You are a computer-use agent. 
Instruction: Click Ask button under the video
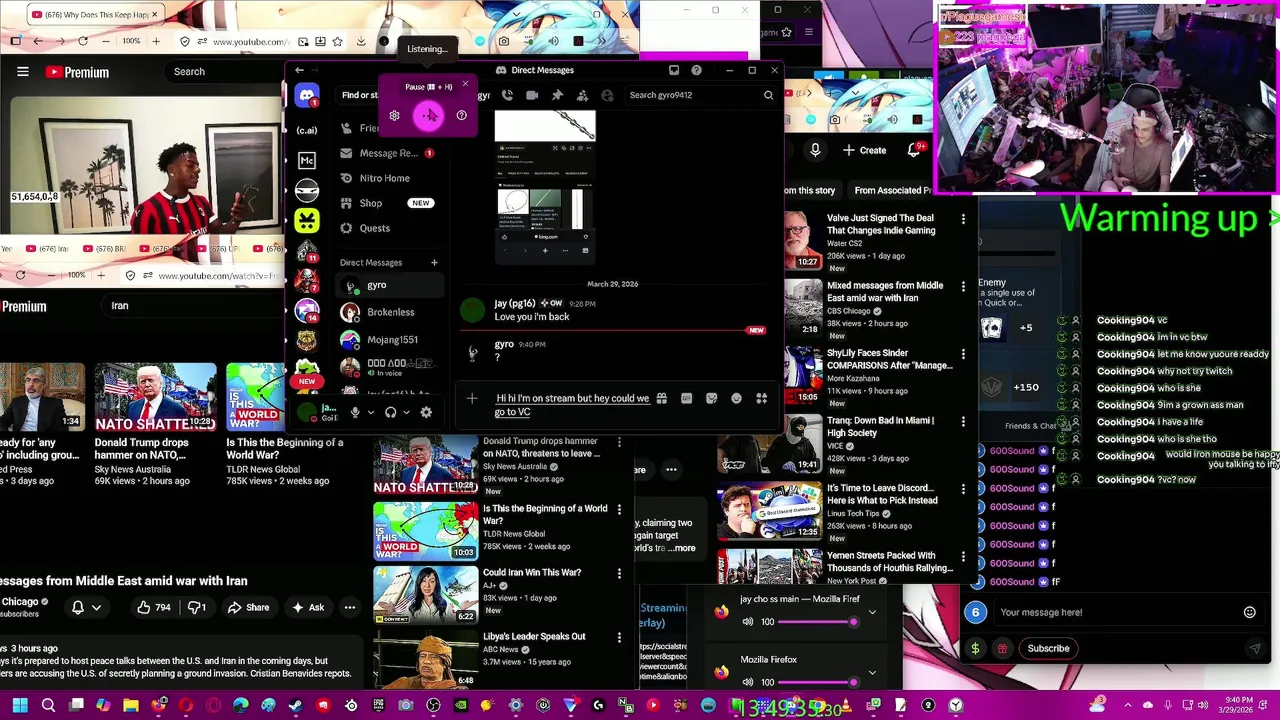pyautogui.click(x=307, y=607)
